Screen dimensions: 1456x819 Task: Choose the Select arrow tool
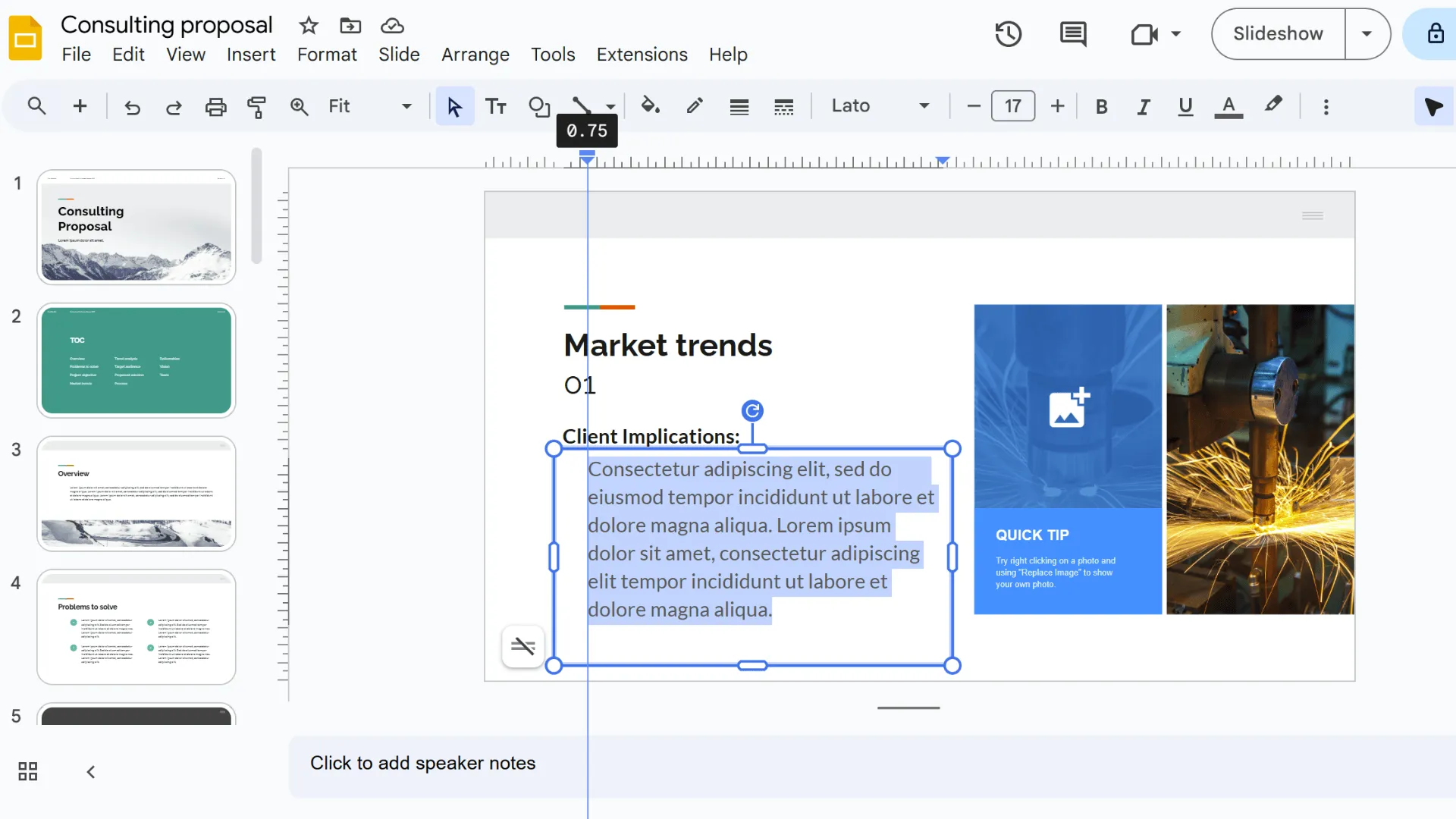454,107
